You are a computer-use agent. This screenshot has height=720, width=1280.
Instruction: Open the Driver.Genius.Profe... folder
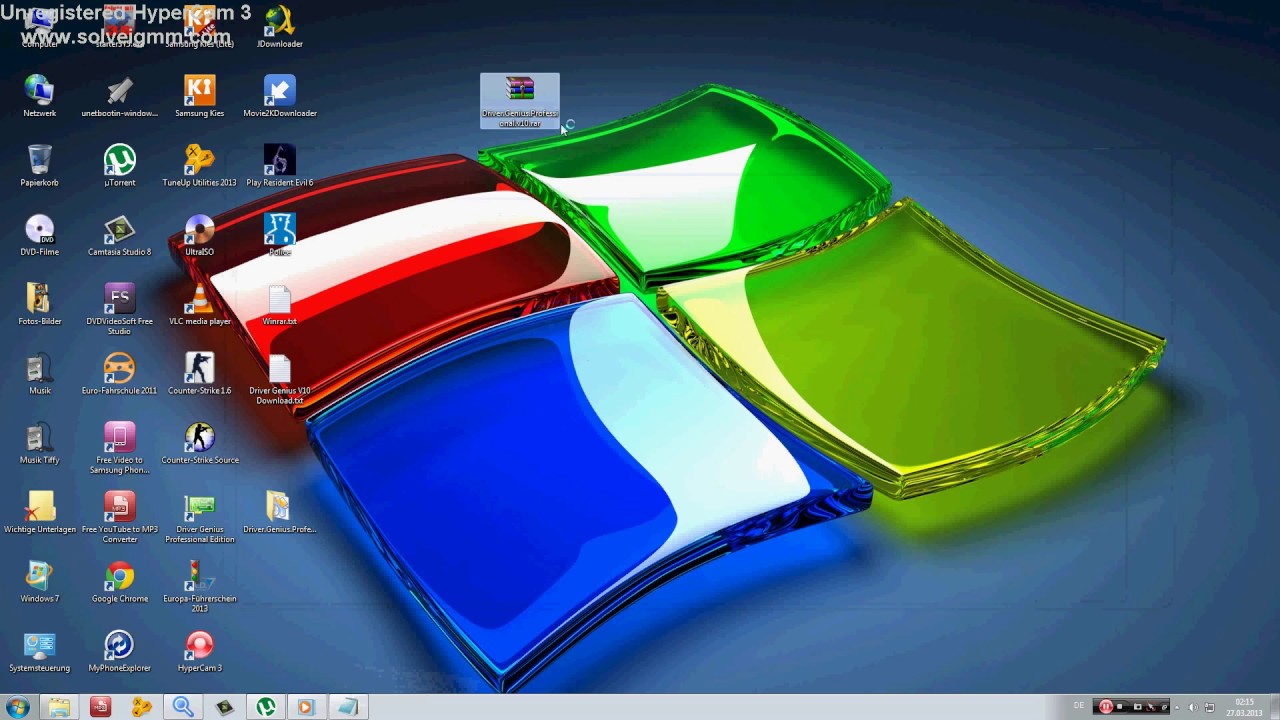point(280,513)
